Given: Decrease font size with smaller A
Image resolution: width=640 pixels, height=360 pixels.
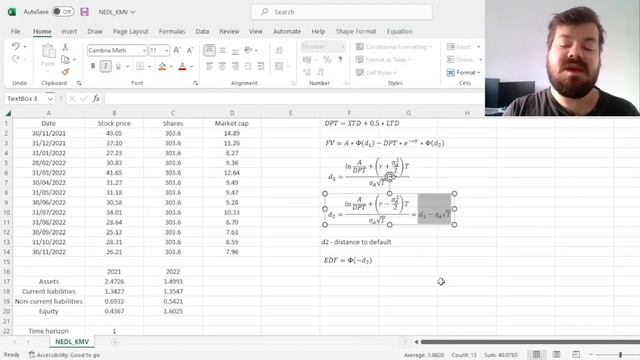Looking at the screenshot, I should tap(190, 50).
